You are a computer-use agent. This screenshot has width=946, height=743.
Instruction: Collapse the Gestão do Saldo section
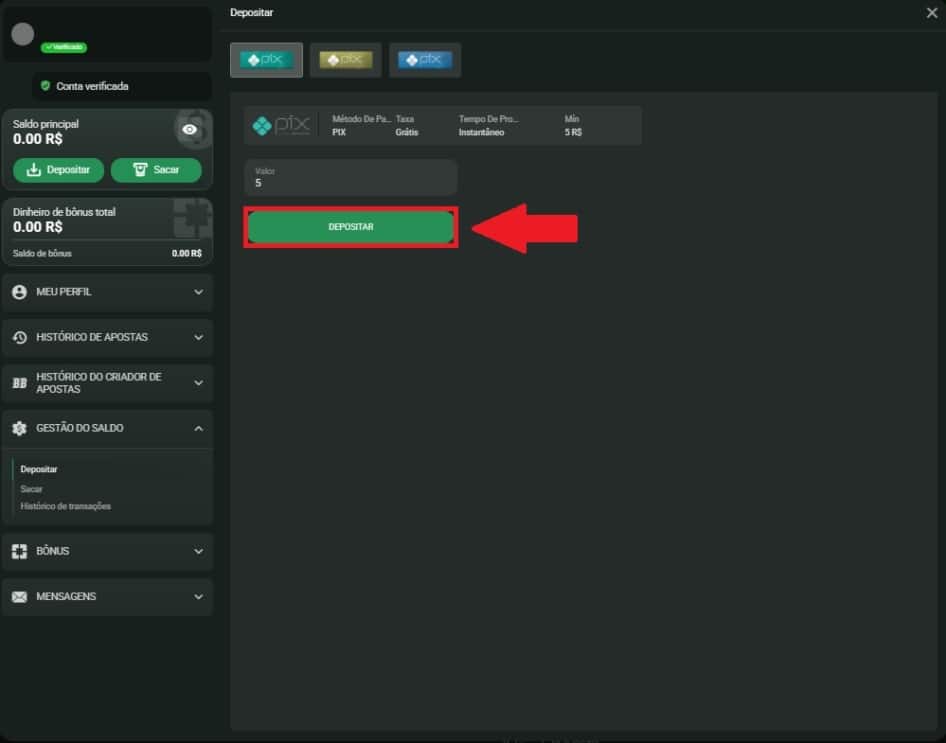tap(198, 428)
